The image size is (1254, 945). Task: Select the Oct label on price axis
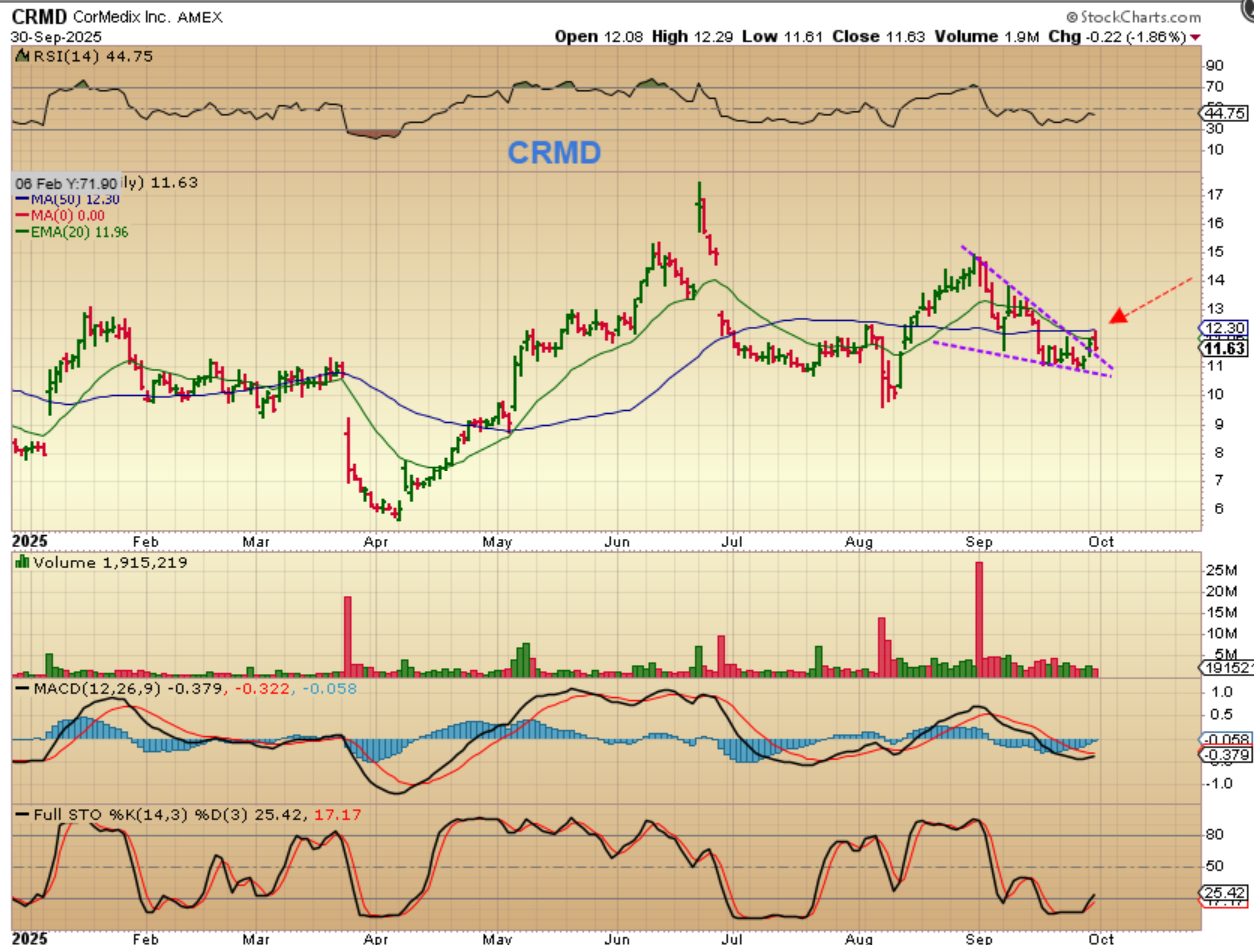pos(1100,540)
